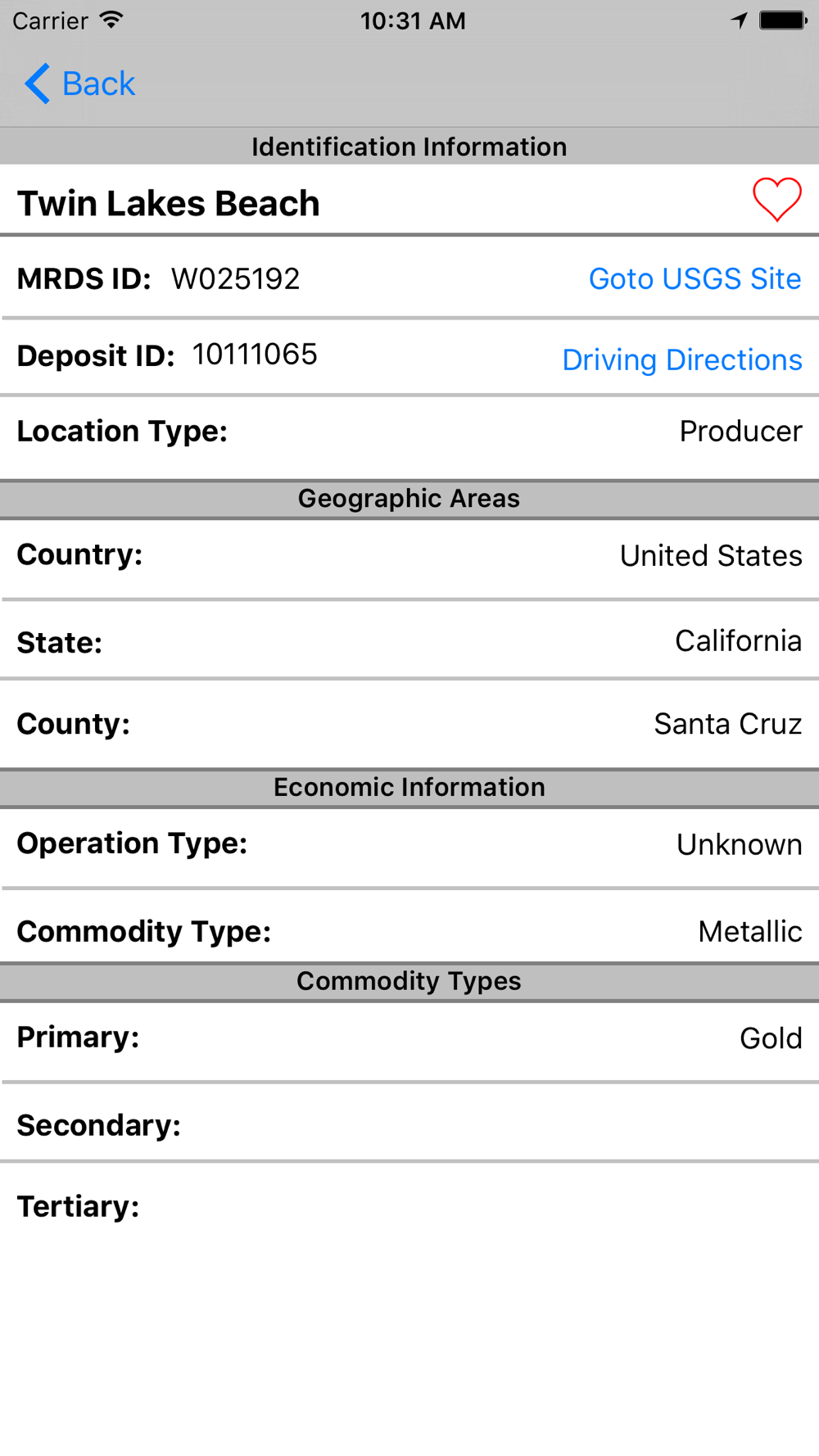Select the Country row United States value
This screenshot has width=819, height=1456.
[x=711, y=556]
